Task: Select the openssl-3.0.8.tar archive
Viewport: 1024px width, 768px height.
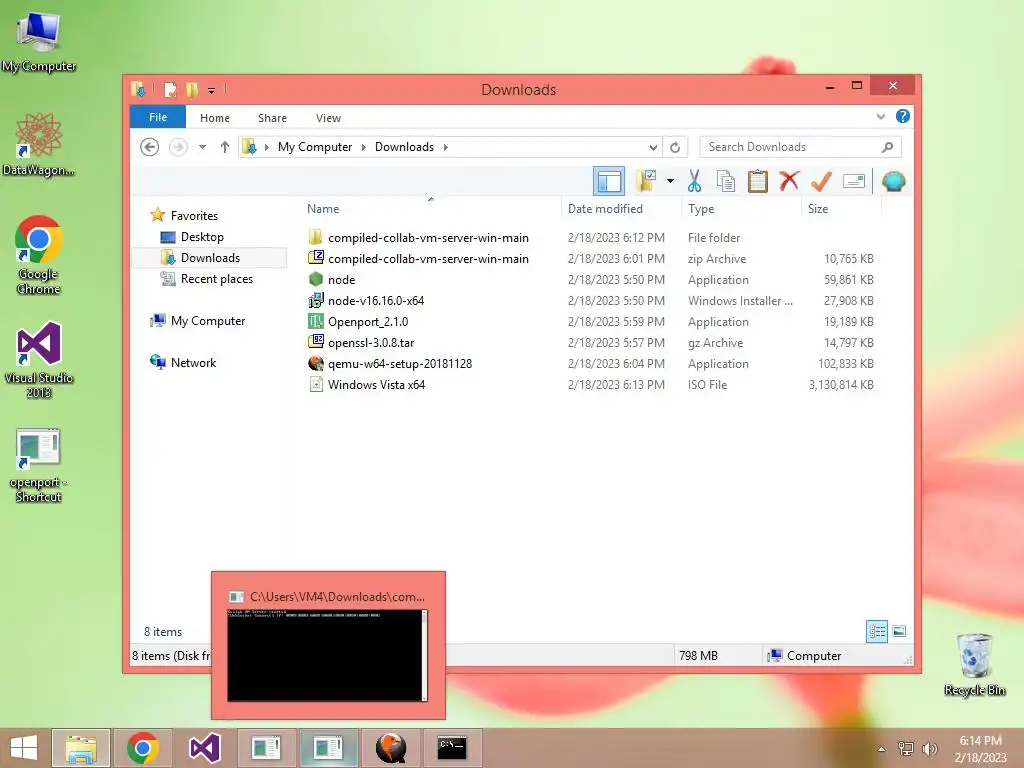Action: (x=590, y=342)
